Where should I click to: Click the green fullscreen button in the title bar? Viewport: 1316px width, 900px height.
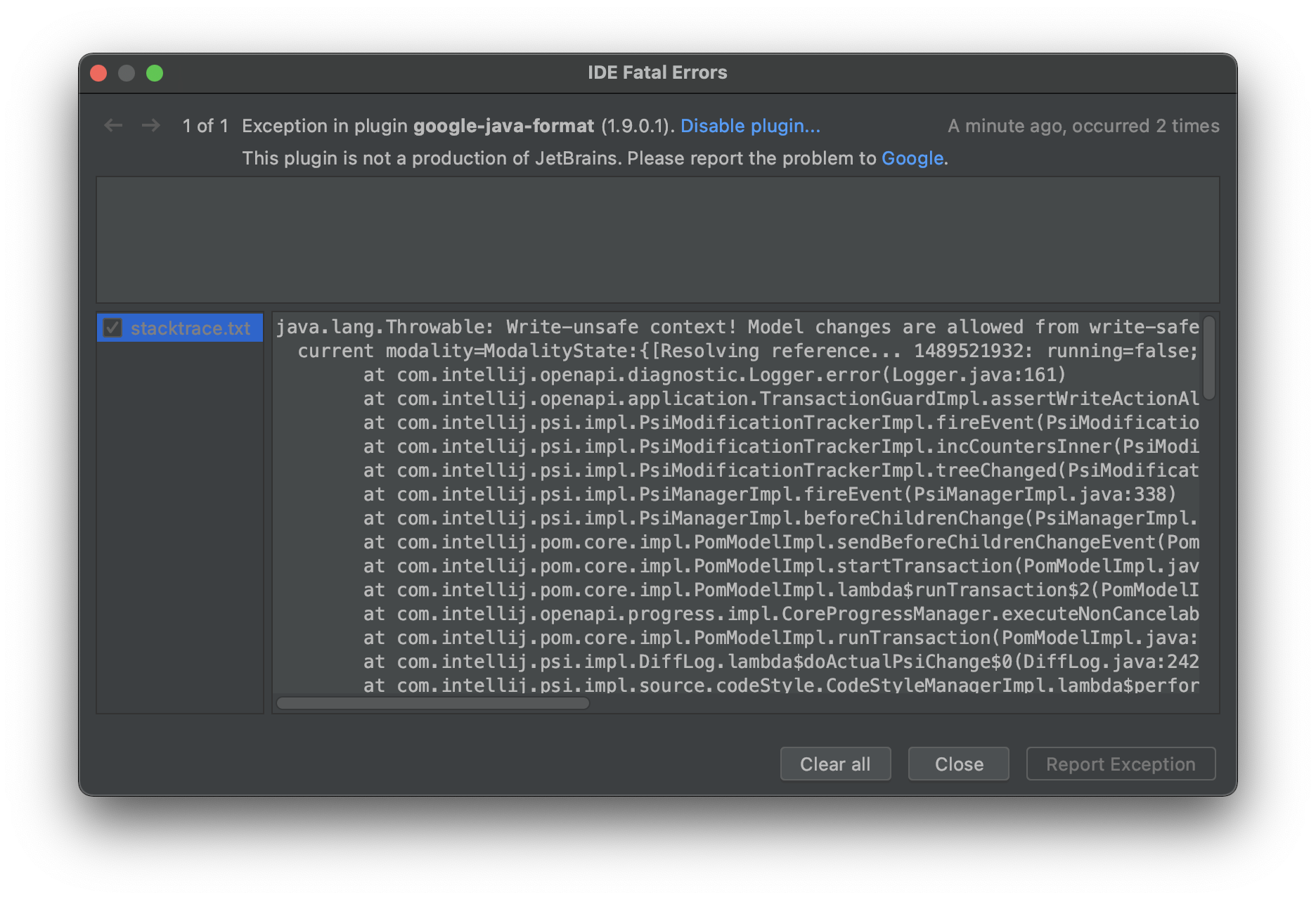(x=155, y=72)
